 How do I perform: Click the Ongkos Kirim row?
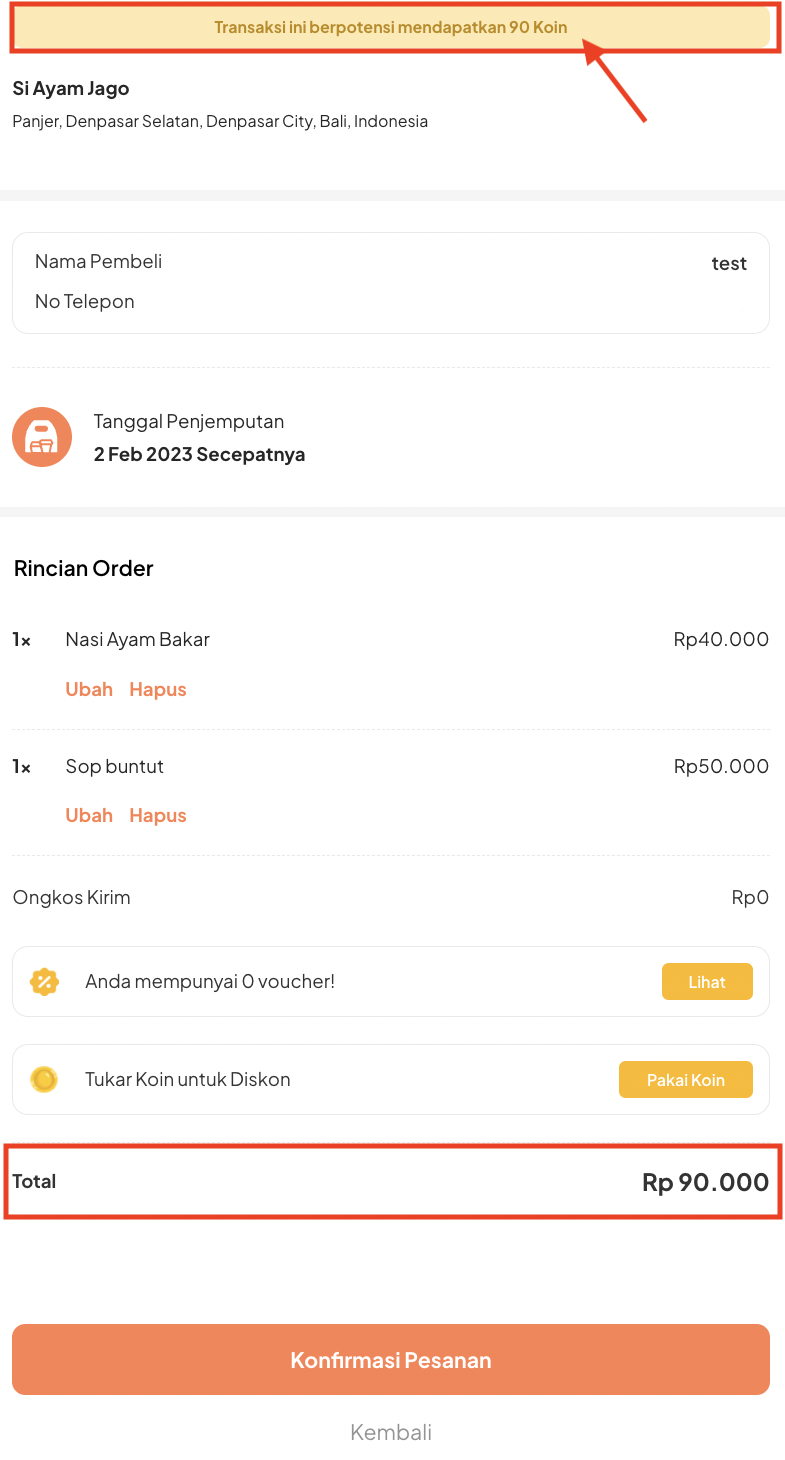391,898
